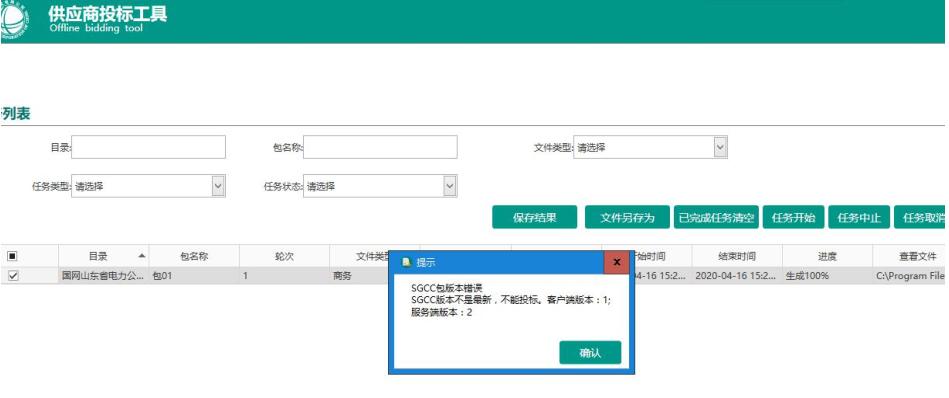Click the 任务中止 button
Image resolution: width=949 pixels, height=398 pixels.
[859, 218]
